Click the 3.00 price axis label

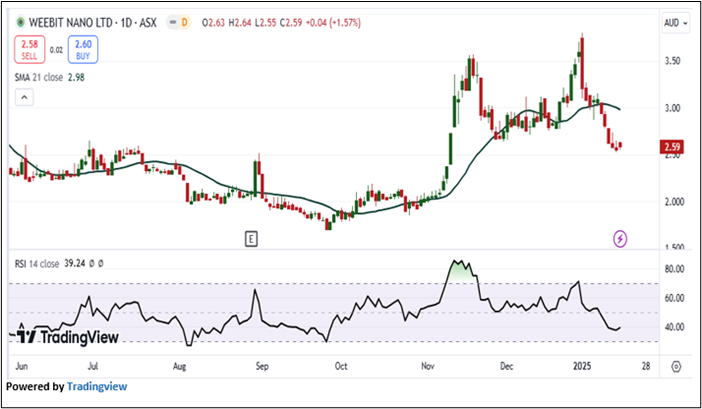[672, 108]
